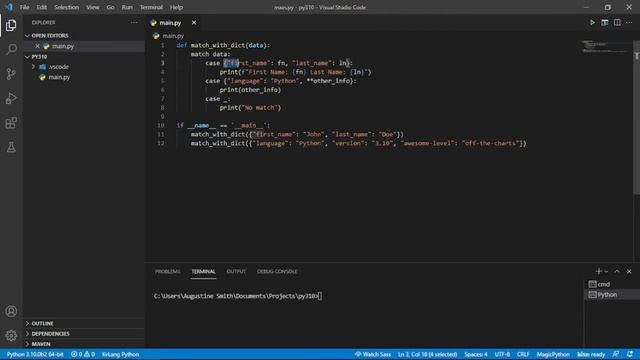640x360 pixels.
Task: Switch to the Output panel tab
Action: point(236,271)
